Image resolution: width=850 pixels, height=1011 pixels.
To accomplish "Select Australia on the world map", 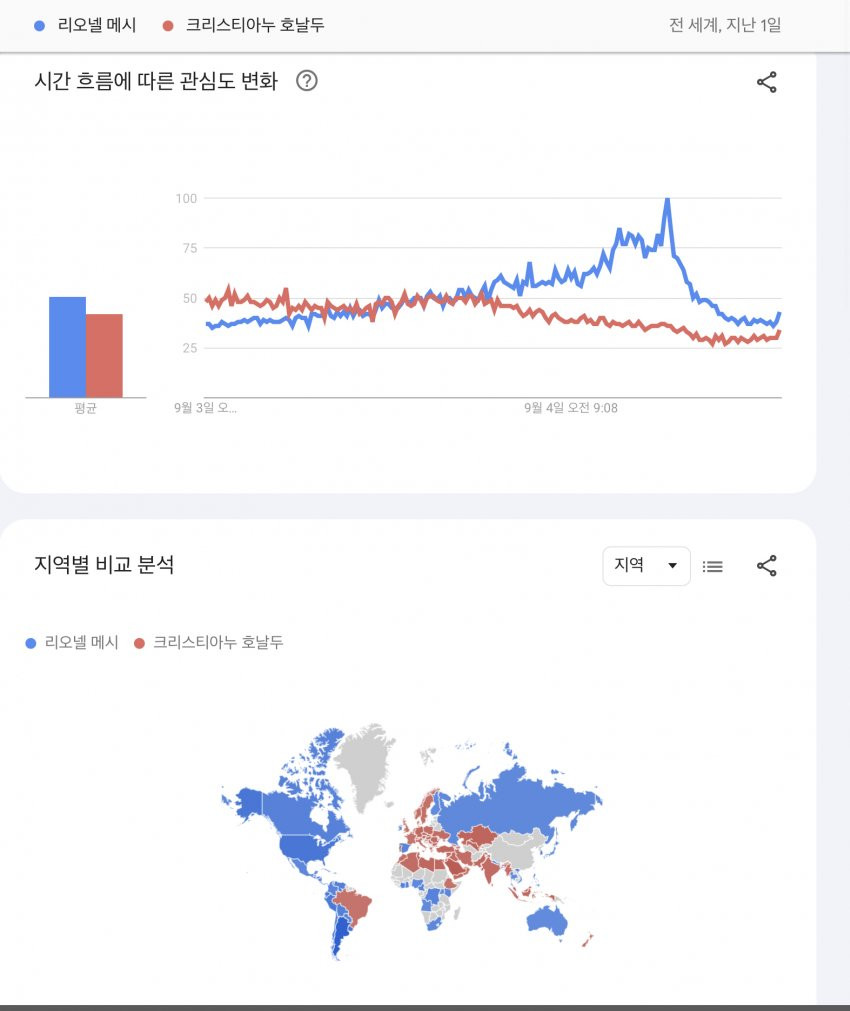I will point(547,920).
